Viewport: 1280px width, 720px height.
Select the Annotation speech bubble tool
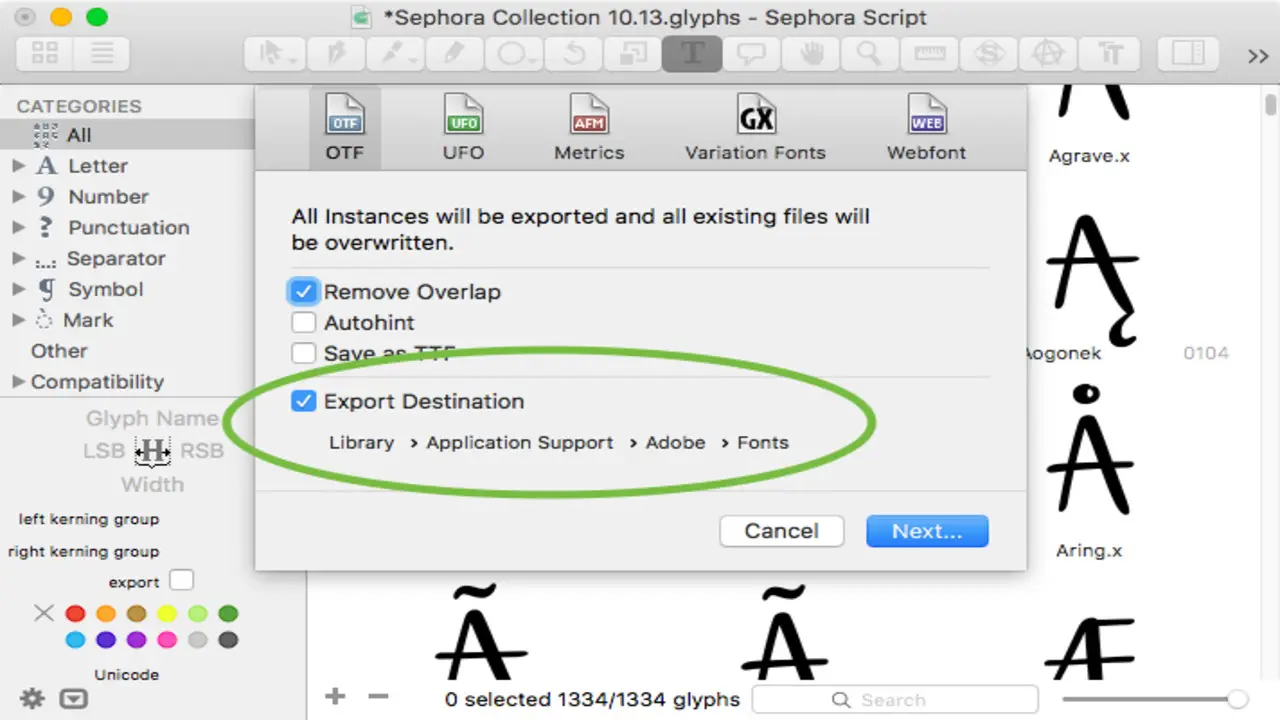751,54
